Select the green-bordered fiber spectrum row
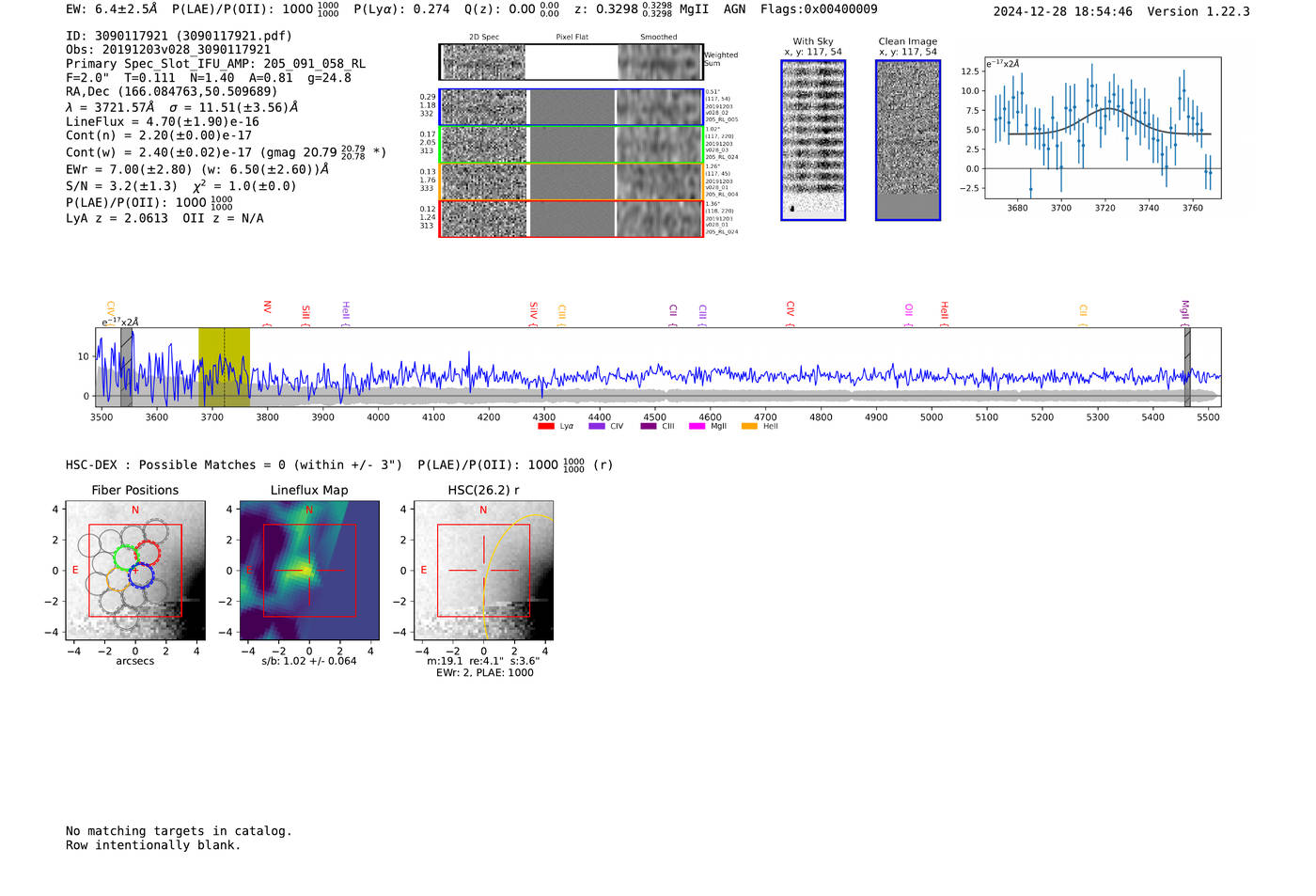 coord(572,145)
